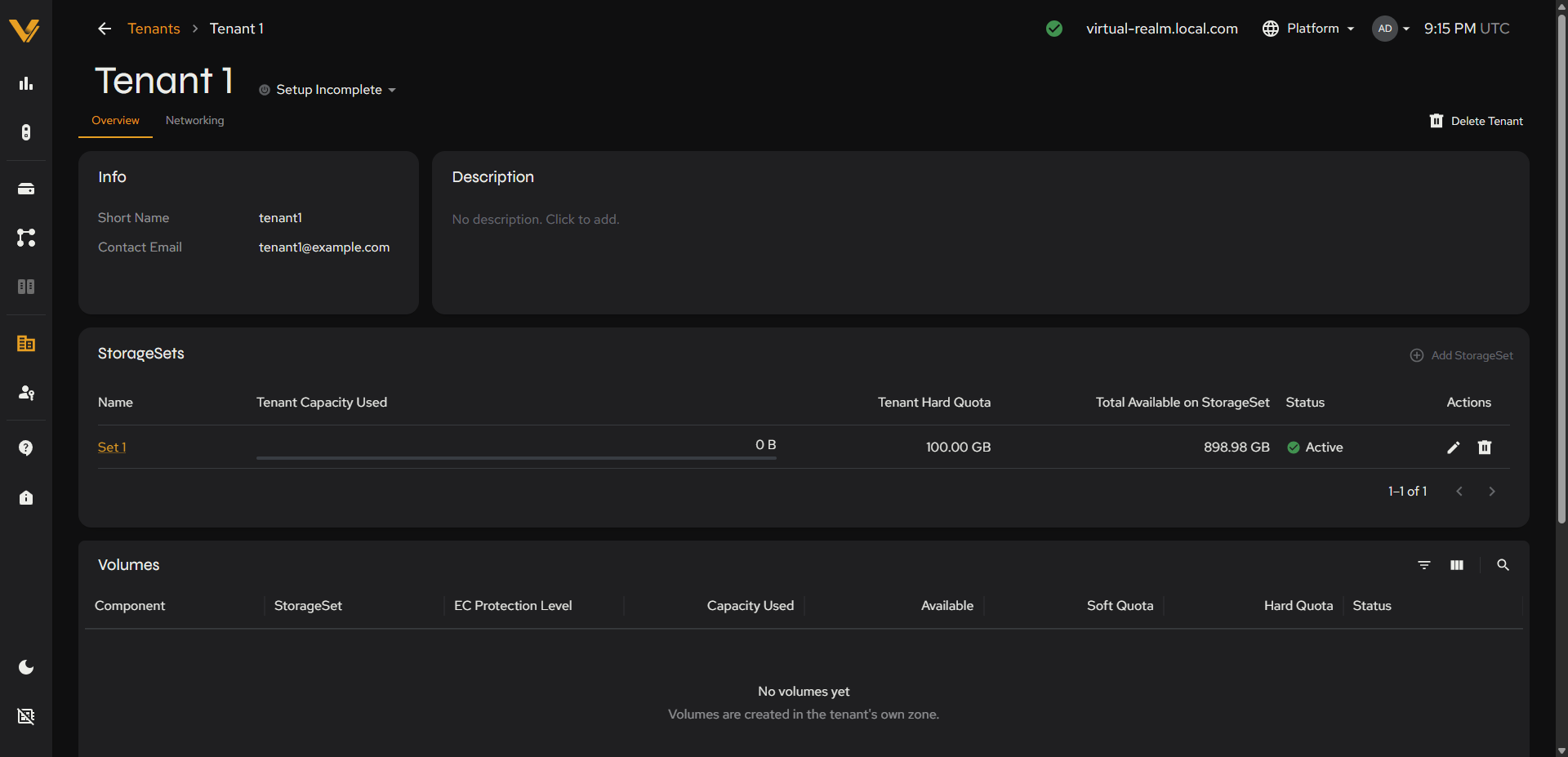Sort volumes by Capacity Used column
This screenshot has height=757, width=1568.
(x=751, y=606)
